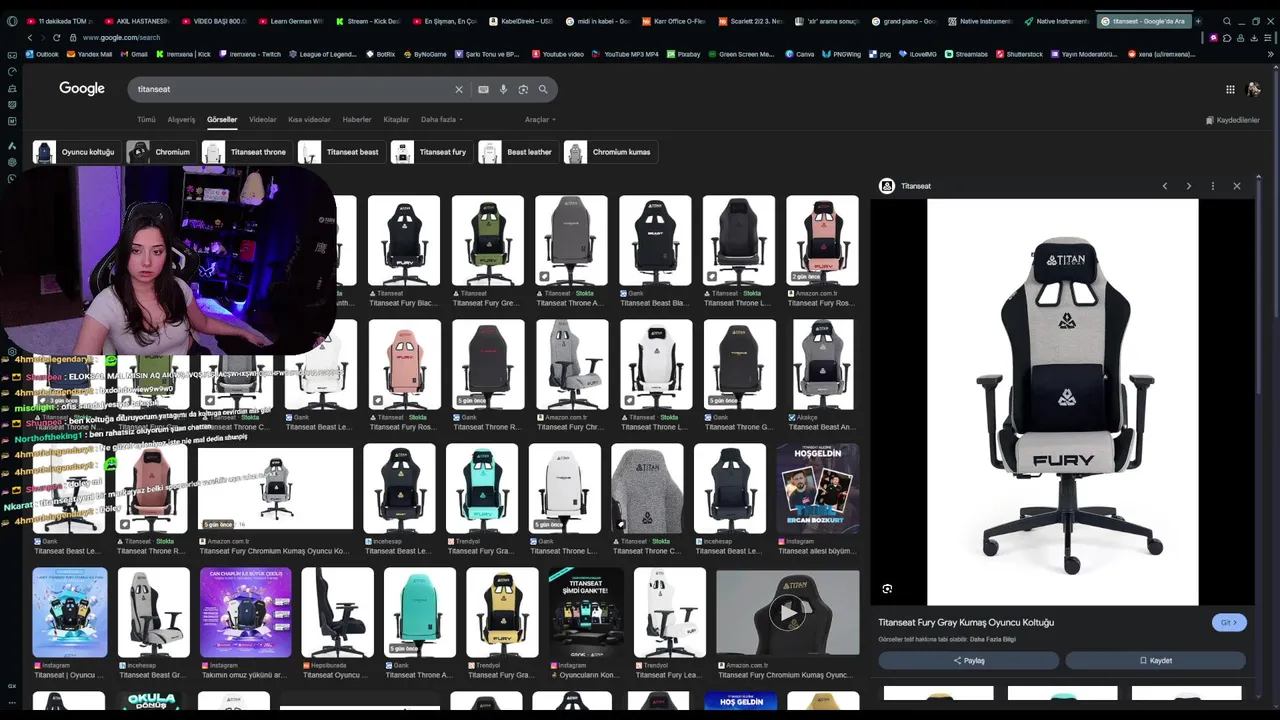The height and width of the screenshot is (720, 1280).
Task: Open a new browser tab
Action: click(x=1198, y=21)
